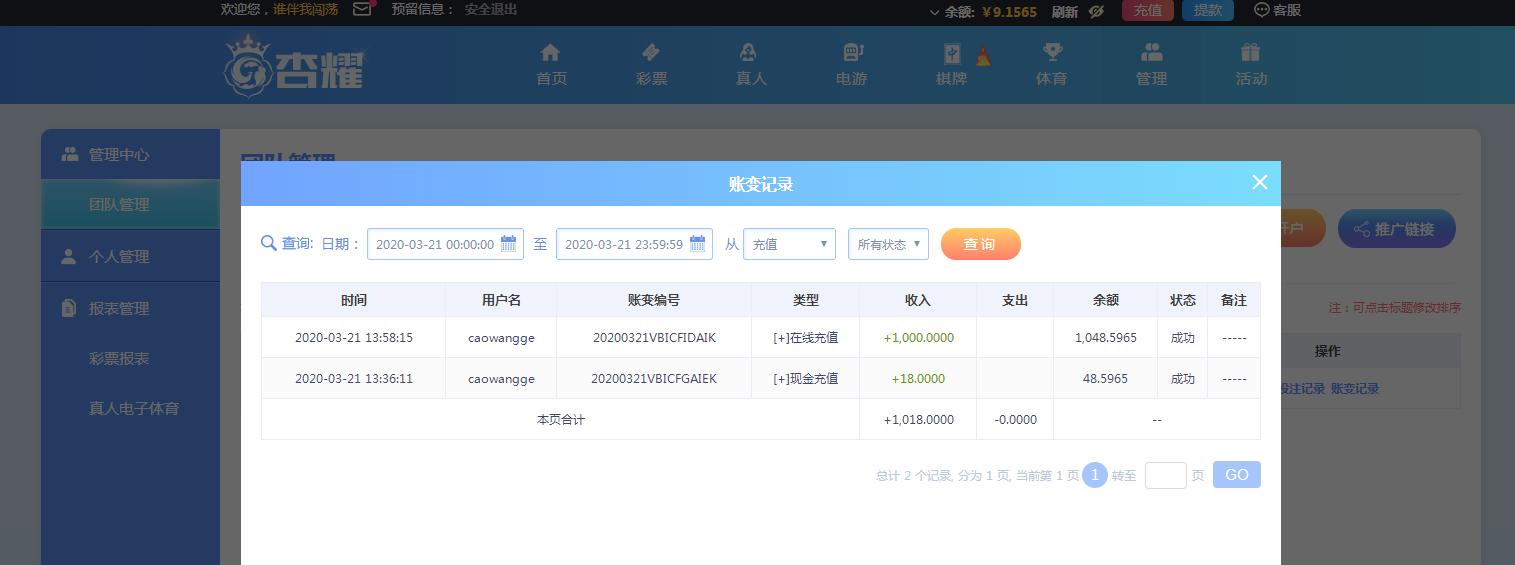
Task: Click the [+]现金充值 type cell
Action: pyautogui.click(x=805, y=379)
